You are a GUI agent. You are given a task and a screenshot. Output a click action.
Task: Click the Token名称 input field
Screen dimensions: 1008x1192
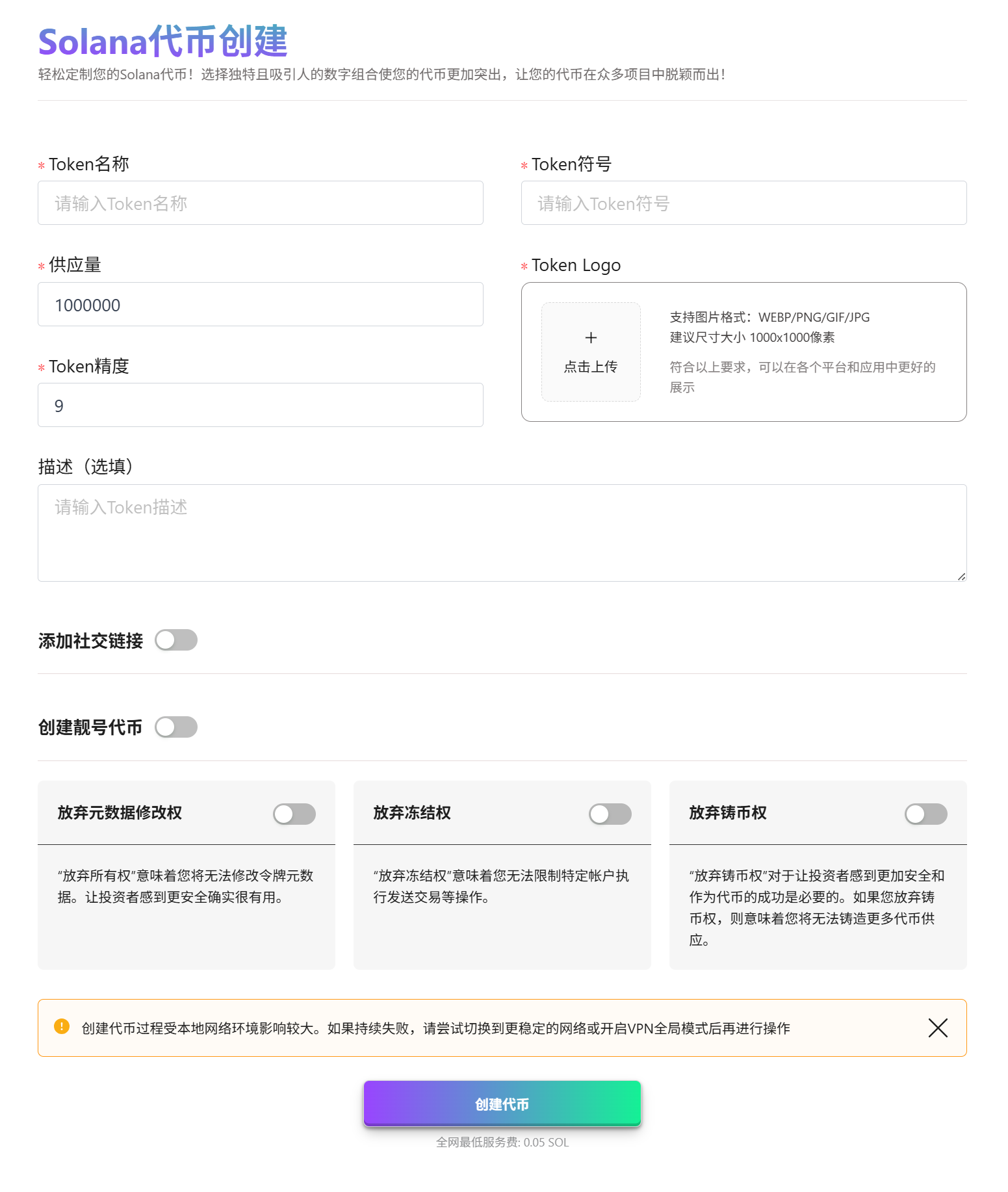(260, 203)
